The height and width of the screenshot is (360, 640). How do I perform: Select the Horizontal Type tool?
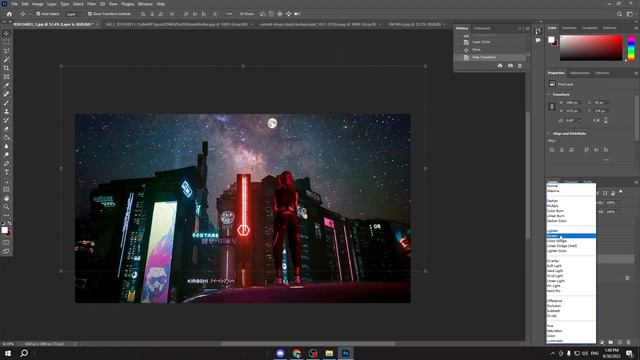click(x=6, y=172)
